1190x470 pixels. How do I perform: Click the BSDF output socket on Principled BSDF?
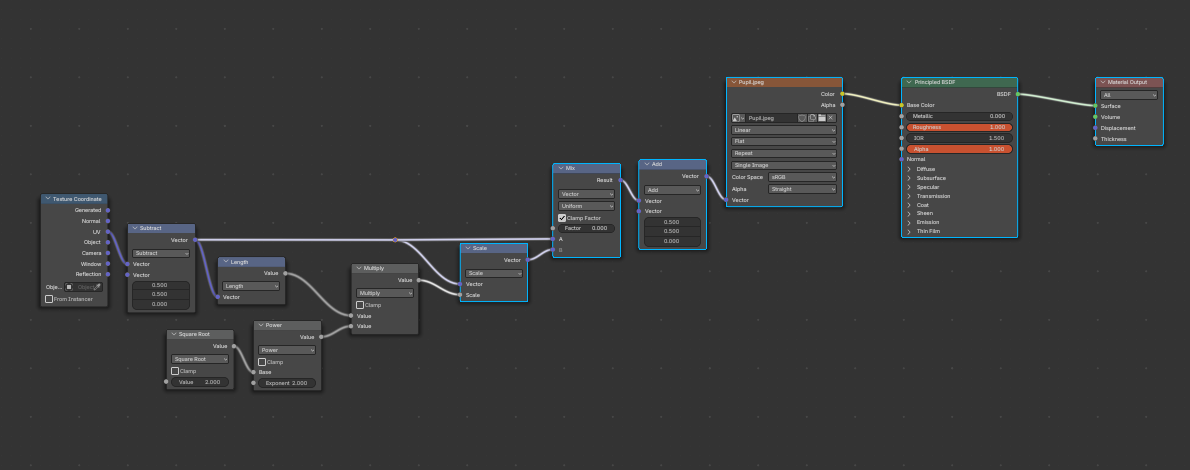pyautogui.click(x=1017, y=94)
